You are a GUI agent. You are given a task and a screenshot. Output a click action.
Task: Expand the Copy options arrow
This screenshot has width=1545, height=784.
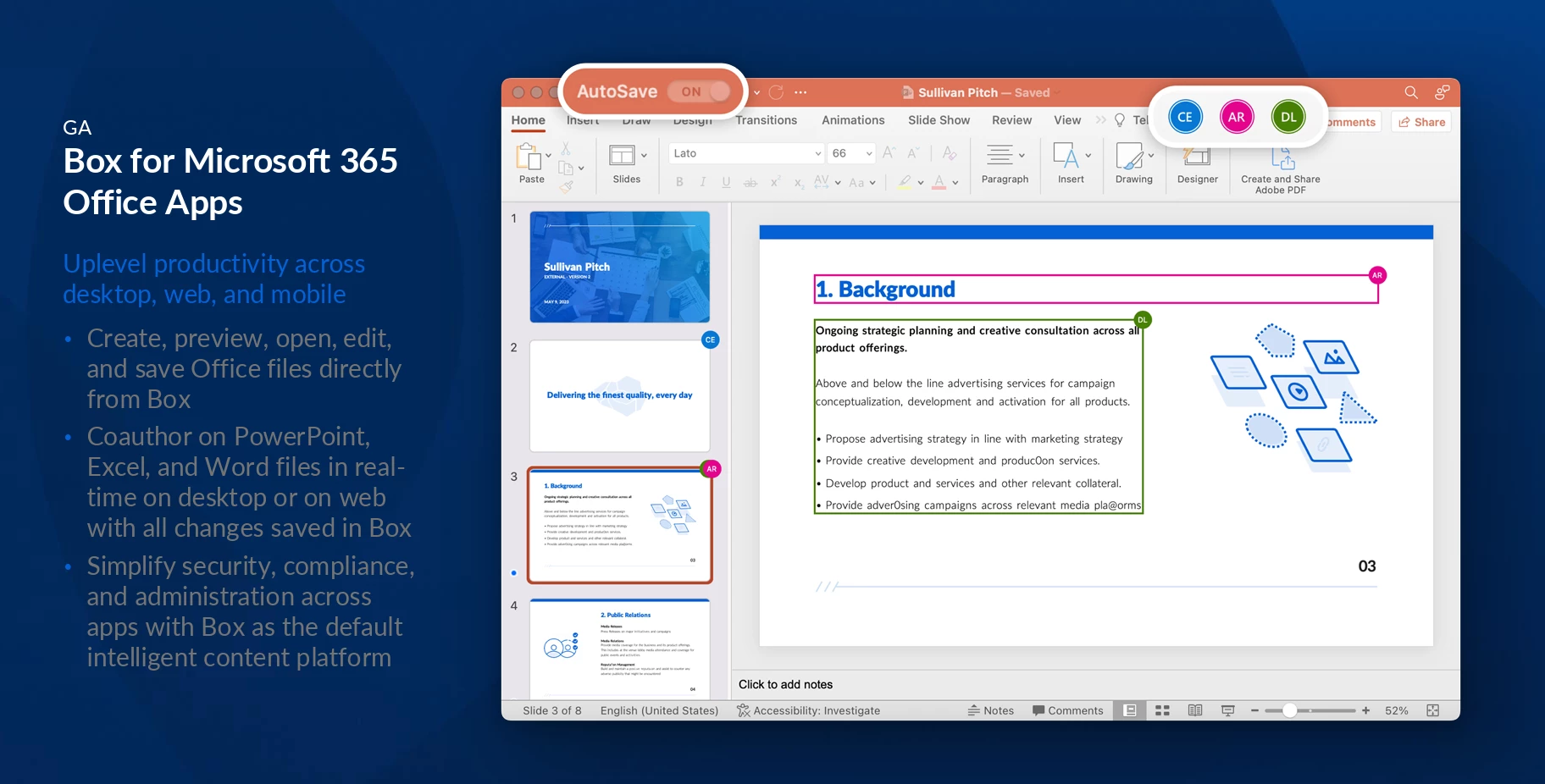(581, 168)
